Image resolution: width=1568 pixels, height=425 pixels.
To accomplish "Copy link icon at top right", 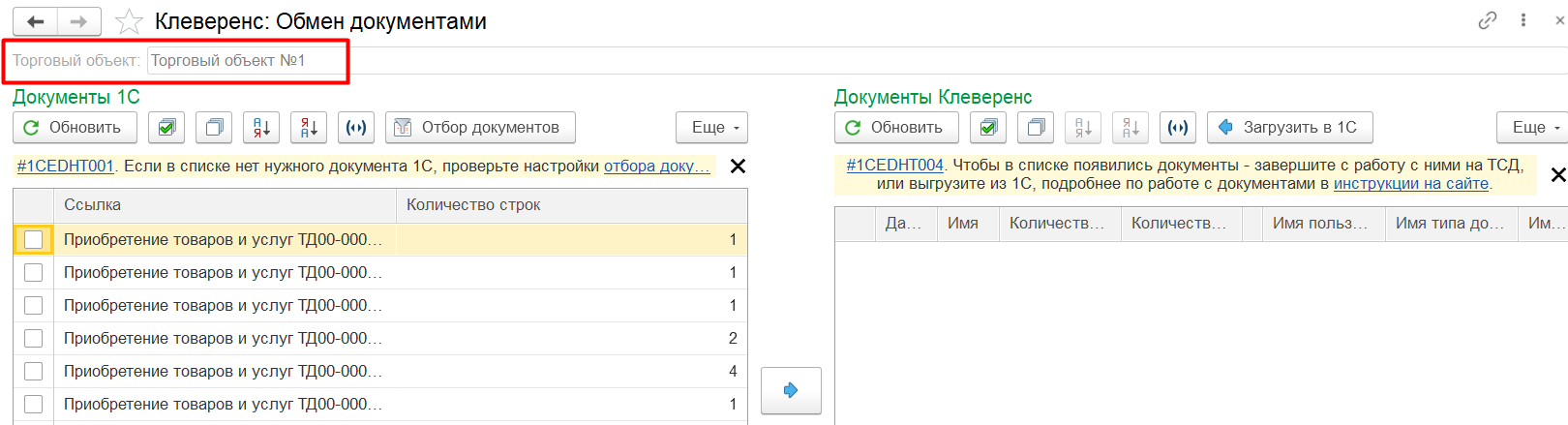I will [x=1488, y=20].
